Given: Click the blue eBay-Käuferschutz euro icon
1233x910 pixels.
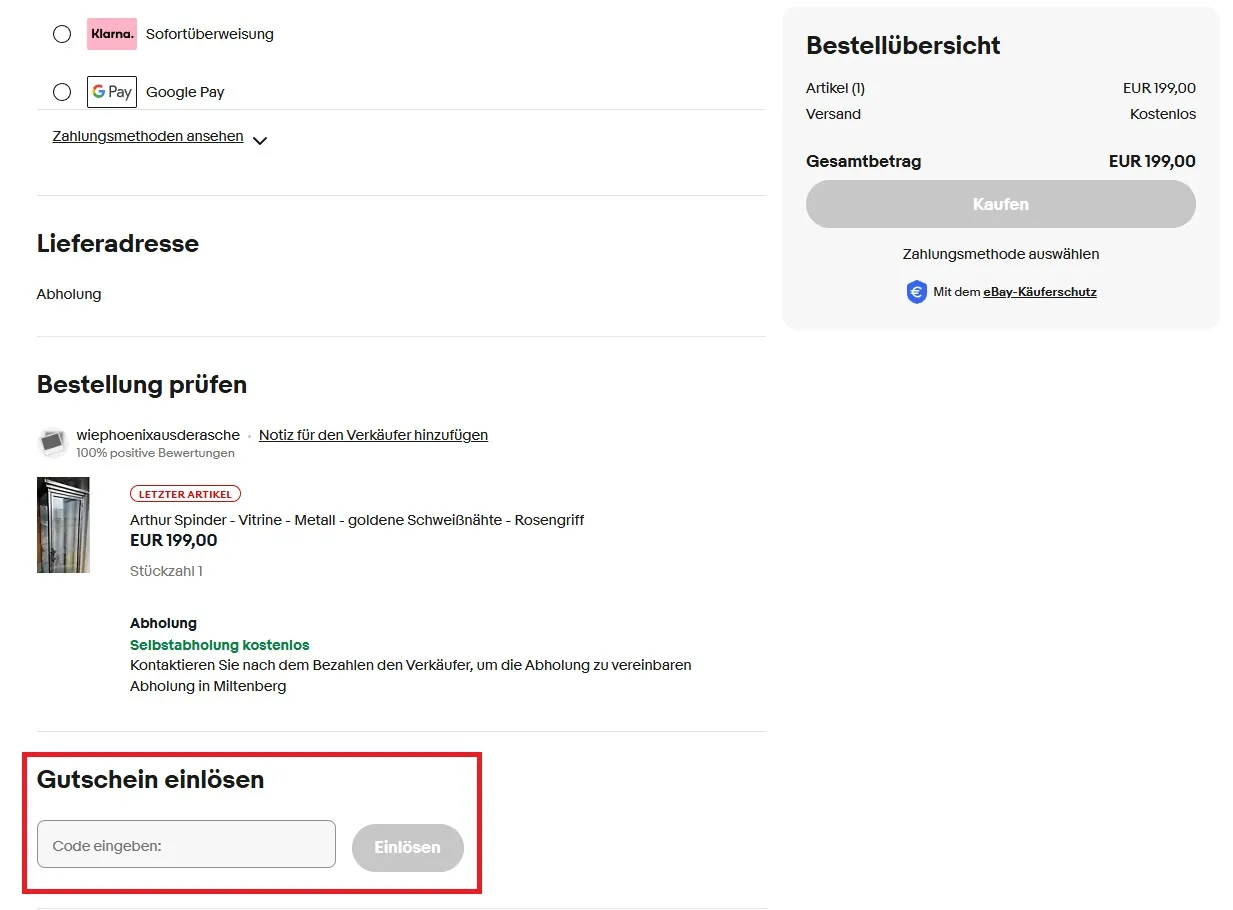Looking at the screenshot, I should [x=916, y=291].
